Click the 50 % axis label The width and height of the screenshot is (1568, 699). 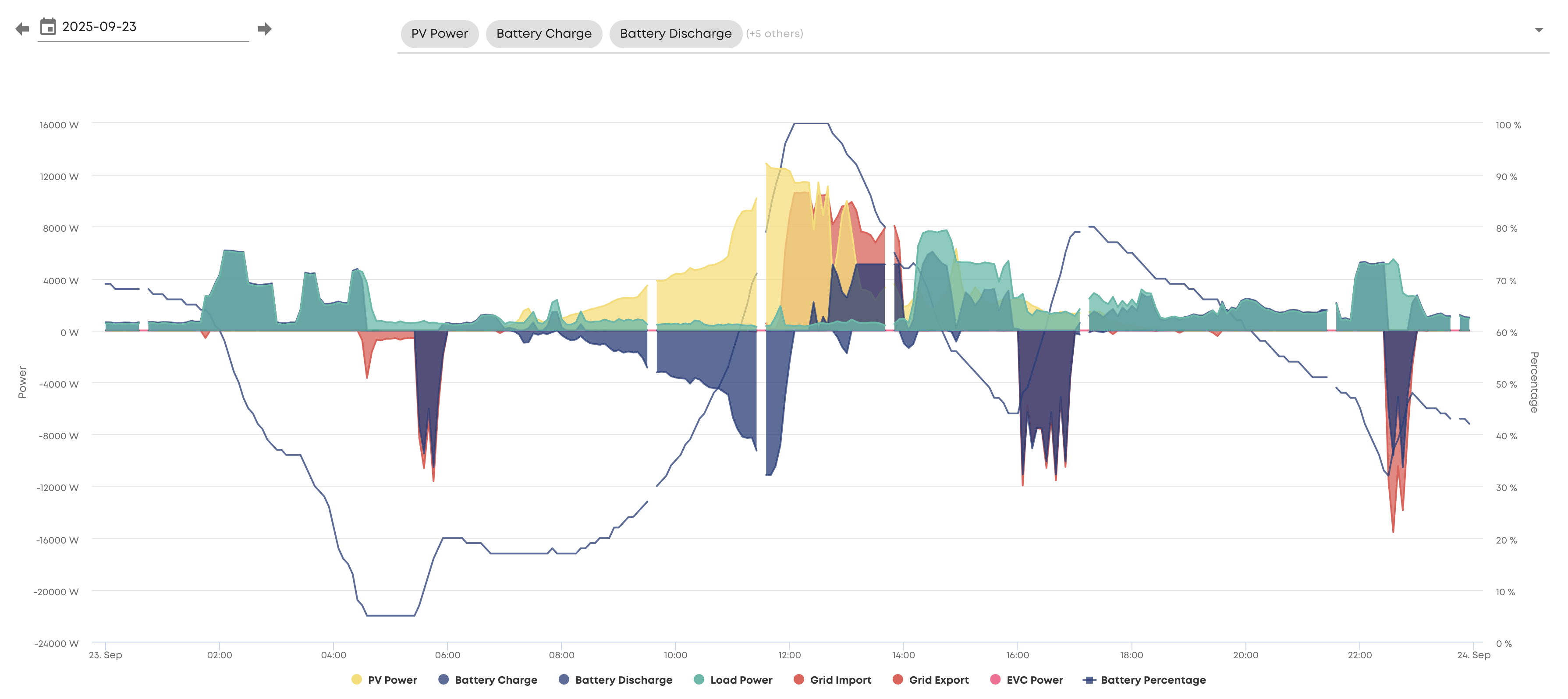tap(1506, 384)
